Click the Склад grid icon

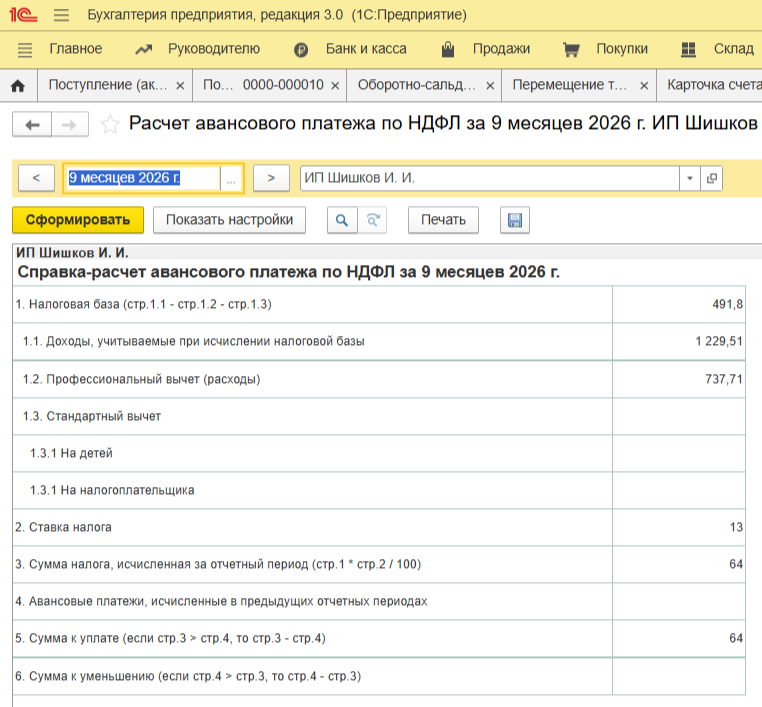pos(688,50)
